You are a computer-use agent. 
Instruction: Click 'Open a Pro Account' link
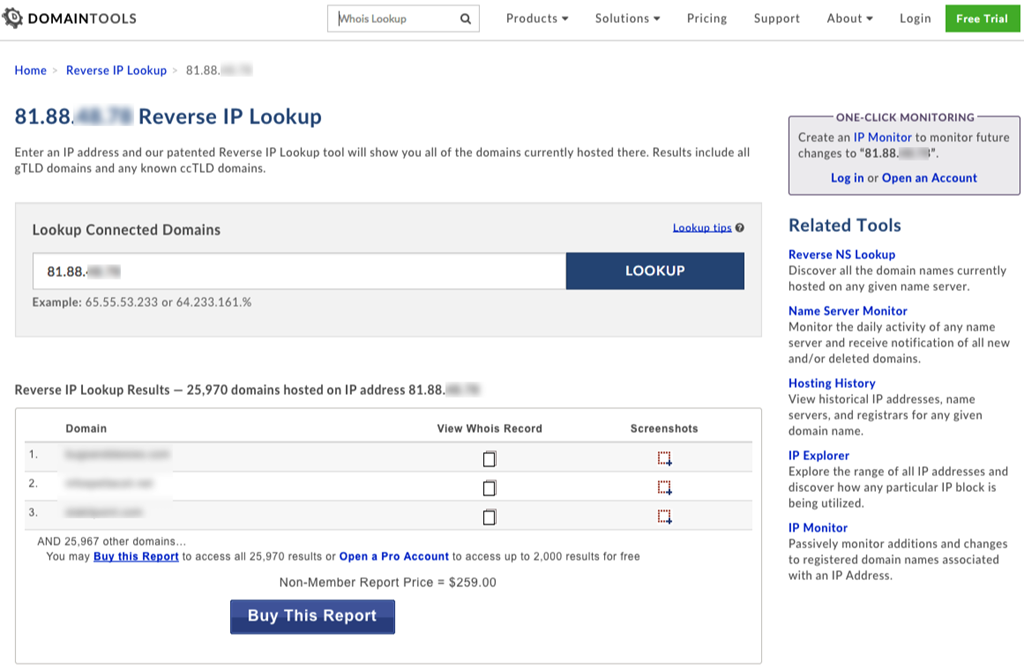pyautogui.click(x=394, y=557)
